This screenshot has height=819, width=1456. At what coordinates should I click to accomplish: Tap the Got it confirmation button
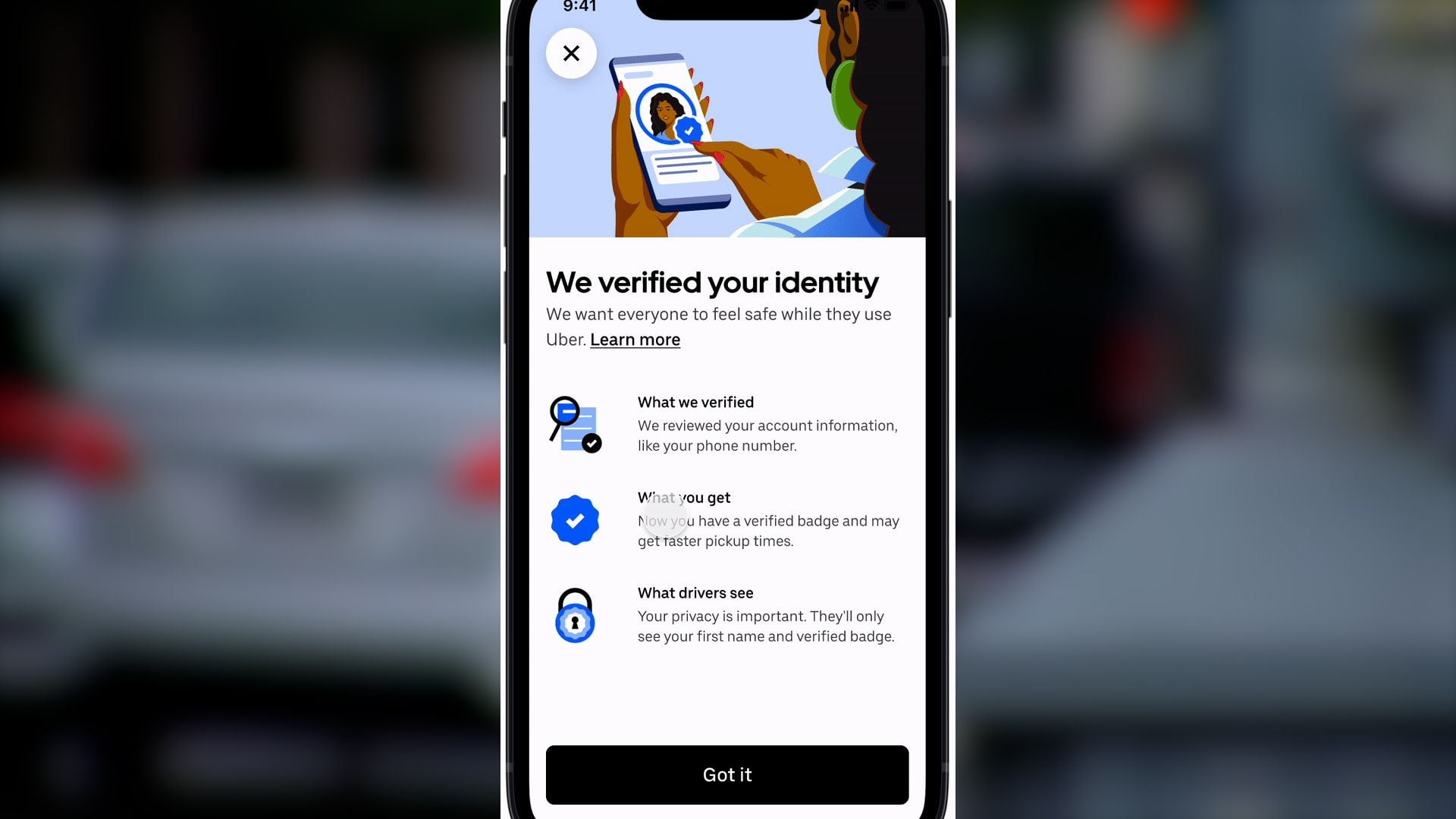(x=727, y=775)
